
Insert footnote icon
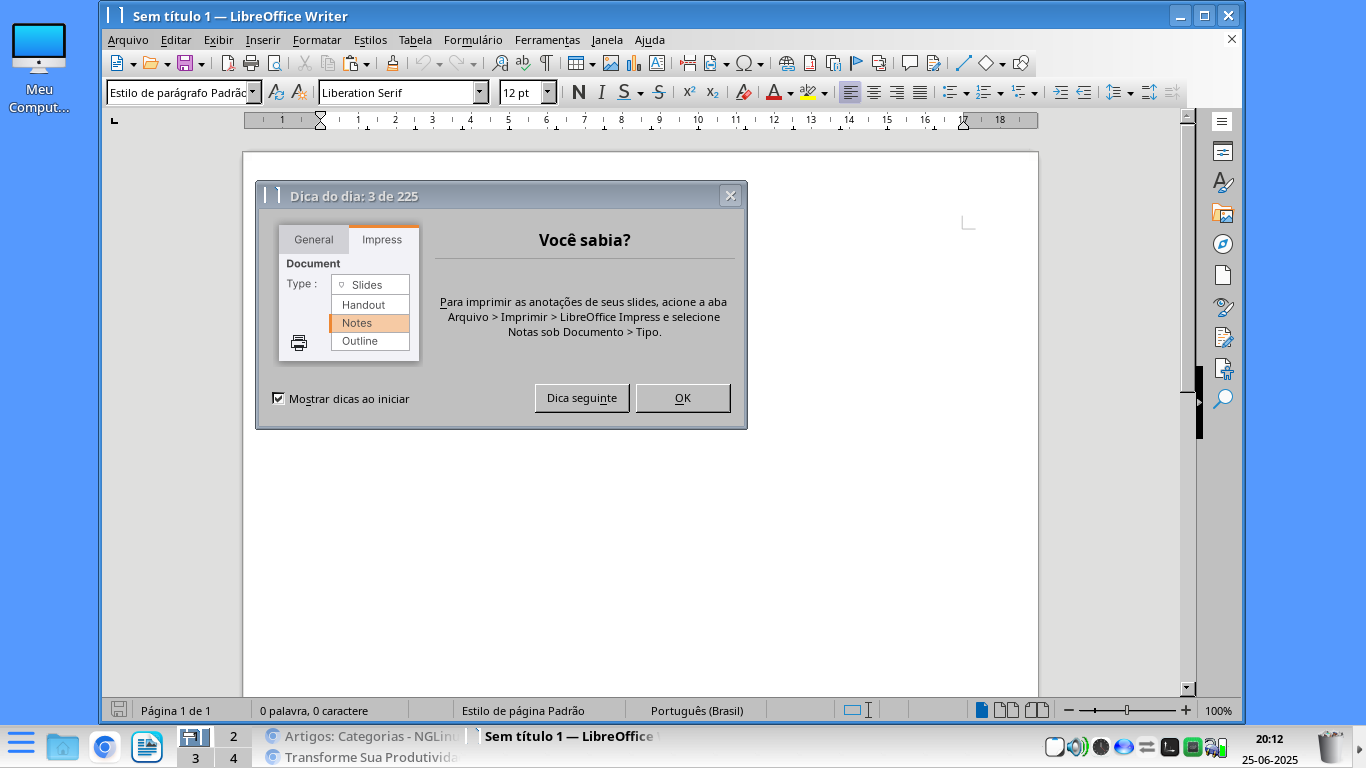coord(809,63)
